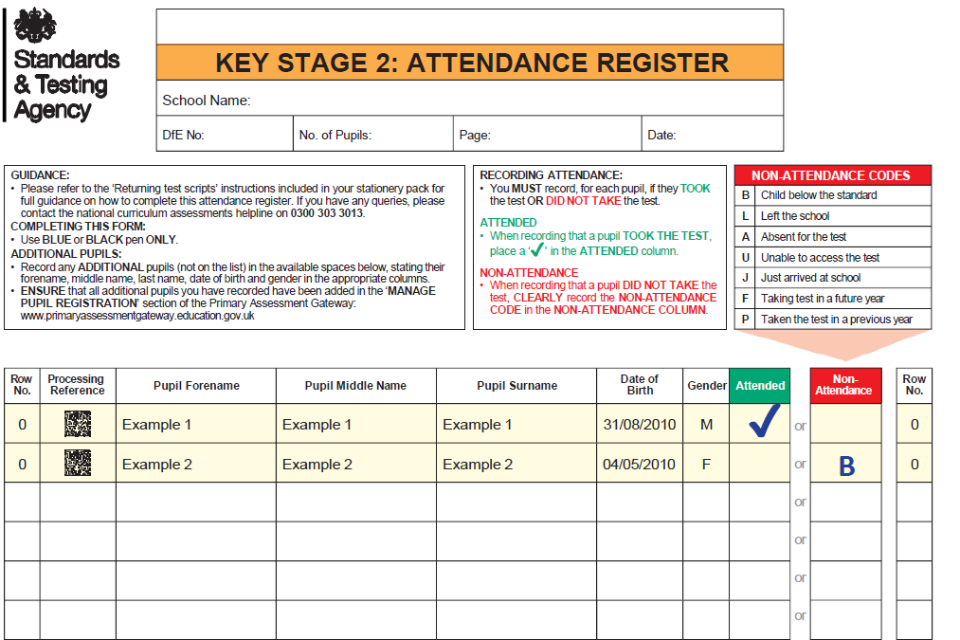Click the red Non-Attendance column header
Image resolution: width=960 pixels, height=640 pixels.
point(845,386)
